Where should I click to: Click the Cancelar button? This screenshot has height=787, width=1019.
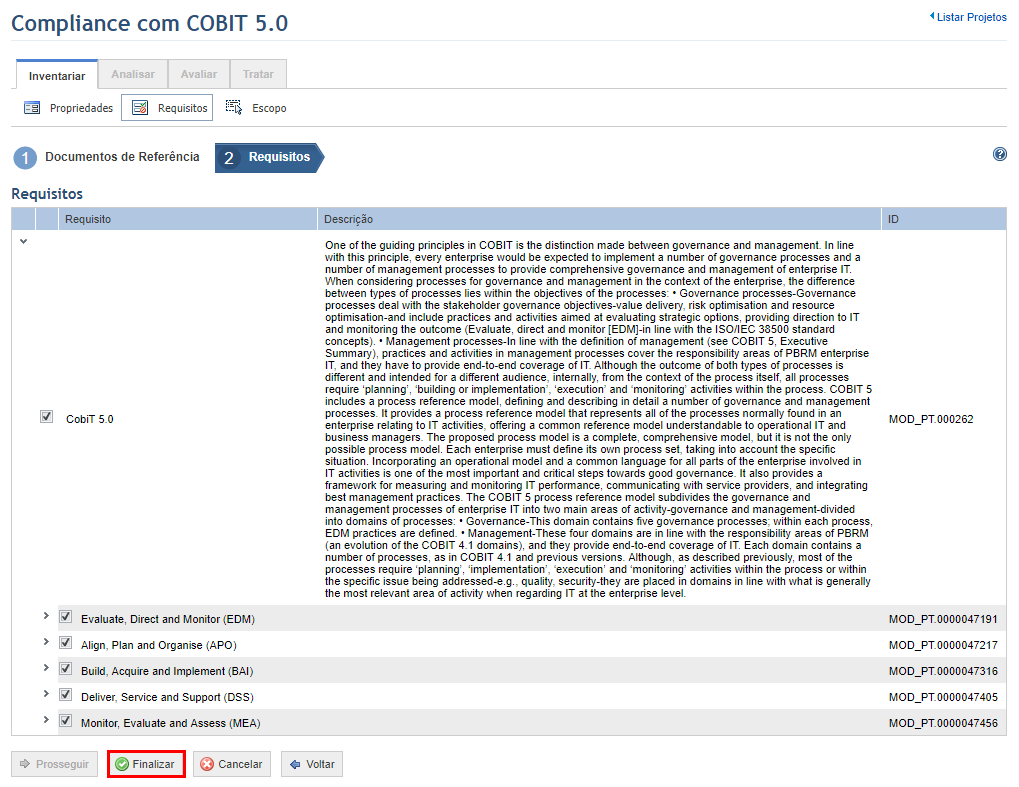(x=232, y=764)
